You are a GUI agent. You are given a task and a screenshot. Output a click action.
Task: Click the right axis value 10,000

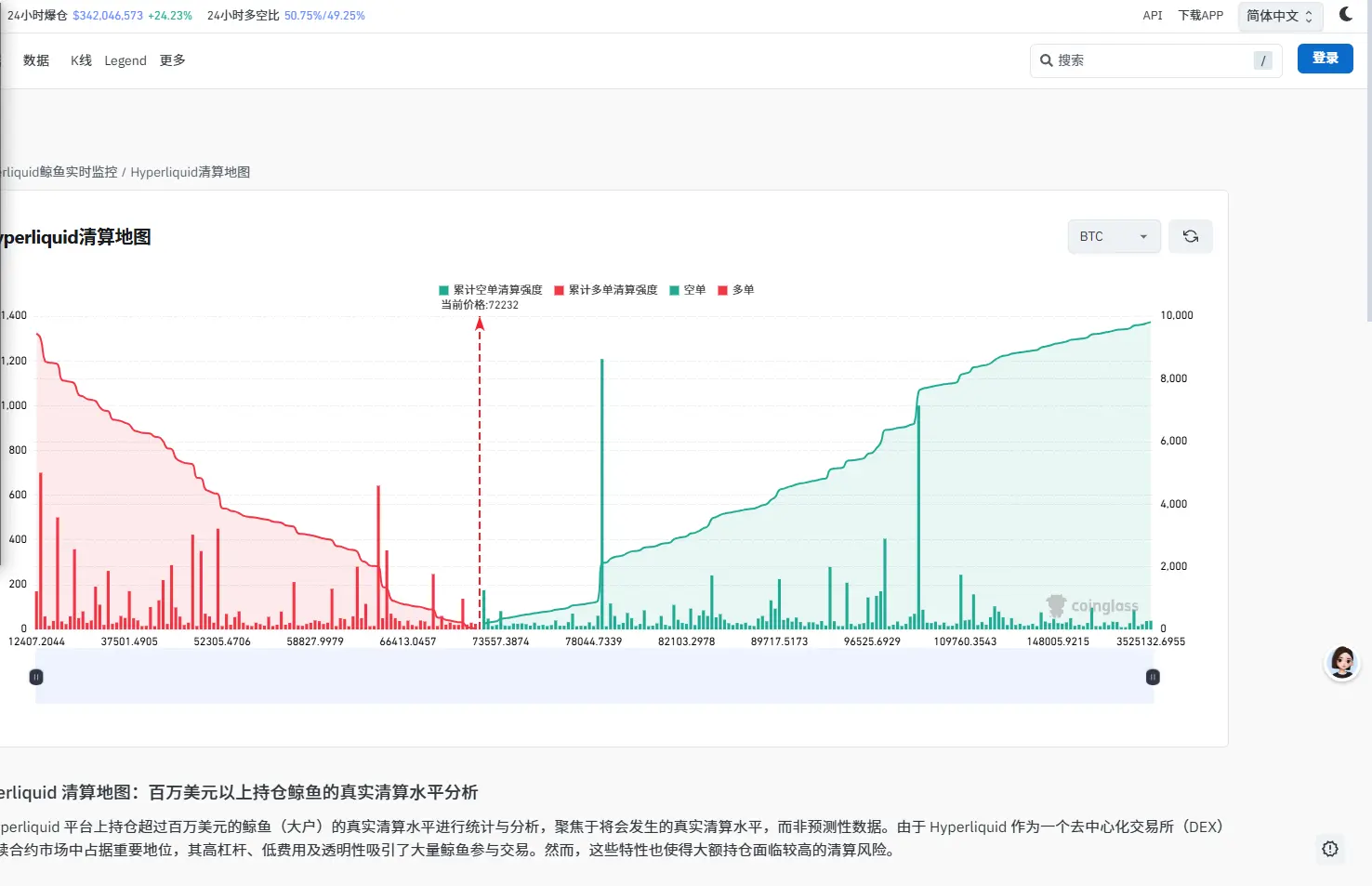(x=1177, y=315)
